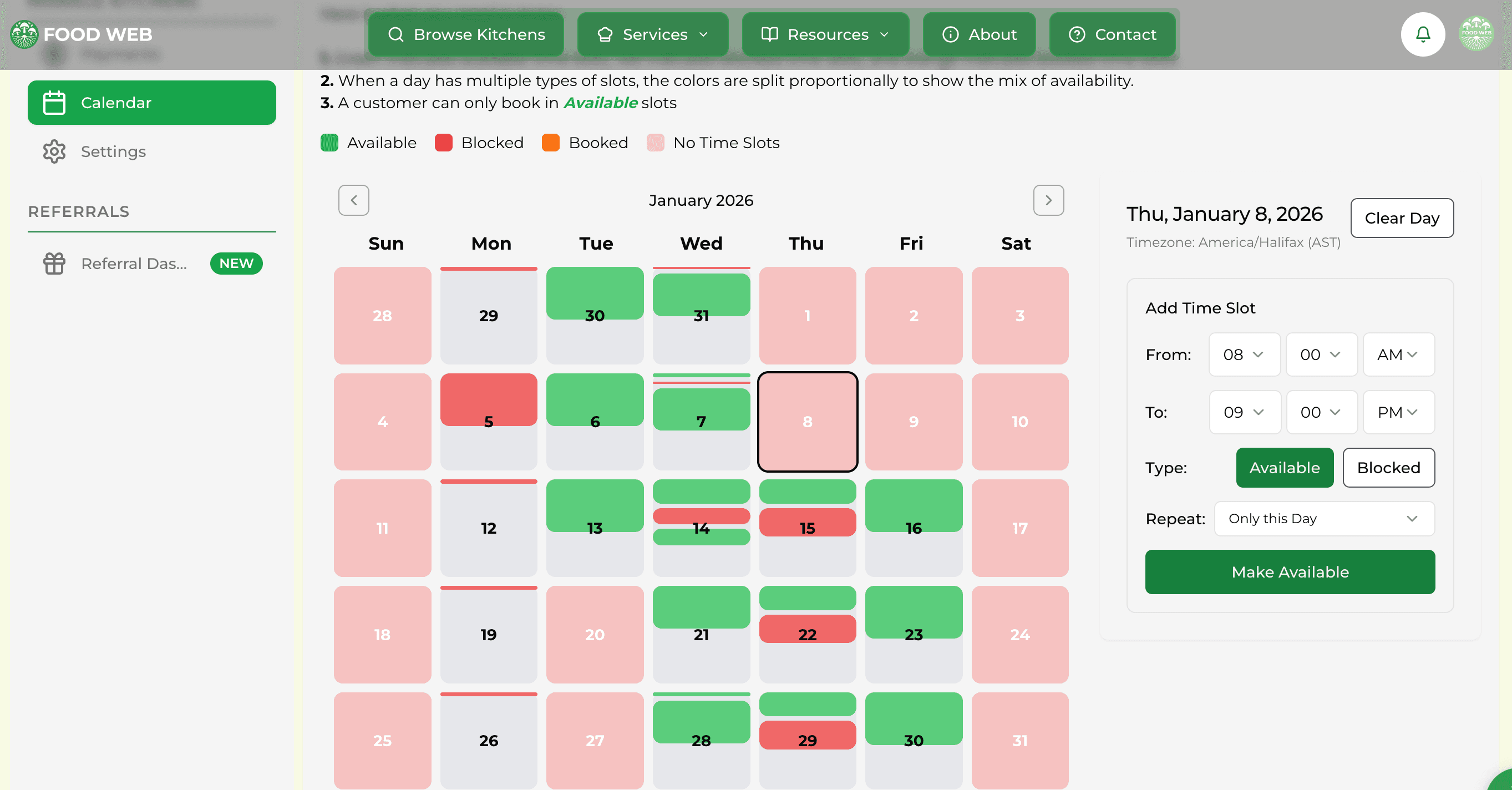Click the Settings gear icon

tap(54, 151)
